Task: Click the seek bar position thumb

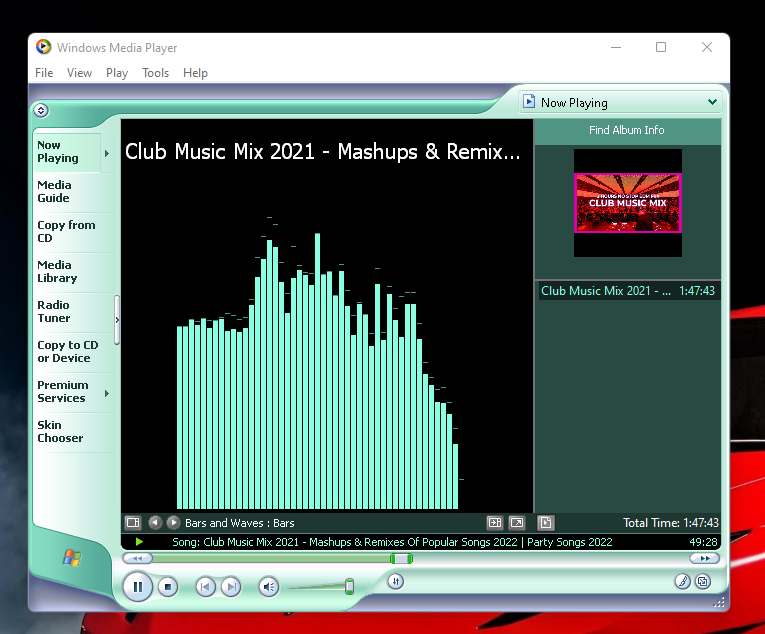Action: (x=402, y=558)
